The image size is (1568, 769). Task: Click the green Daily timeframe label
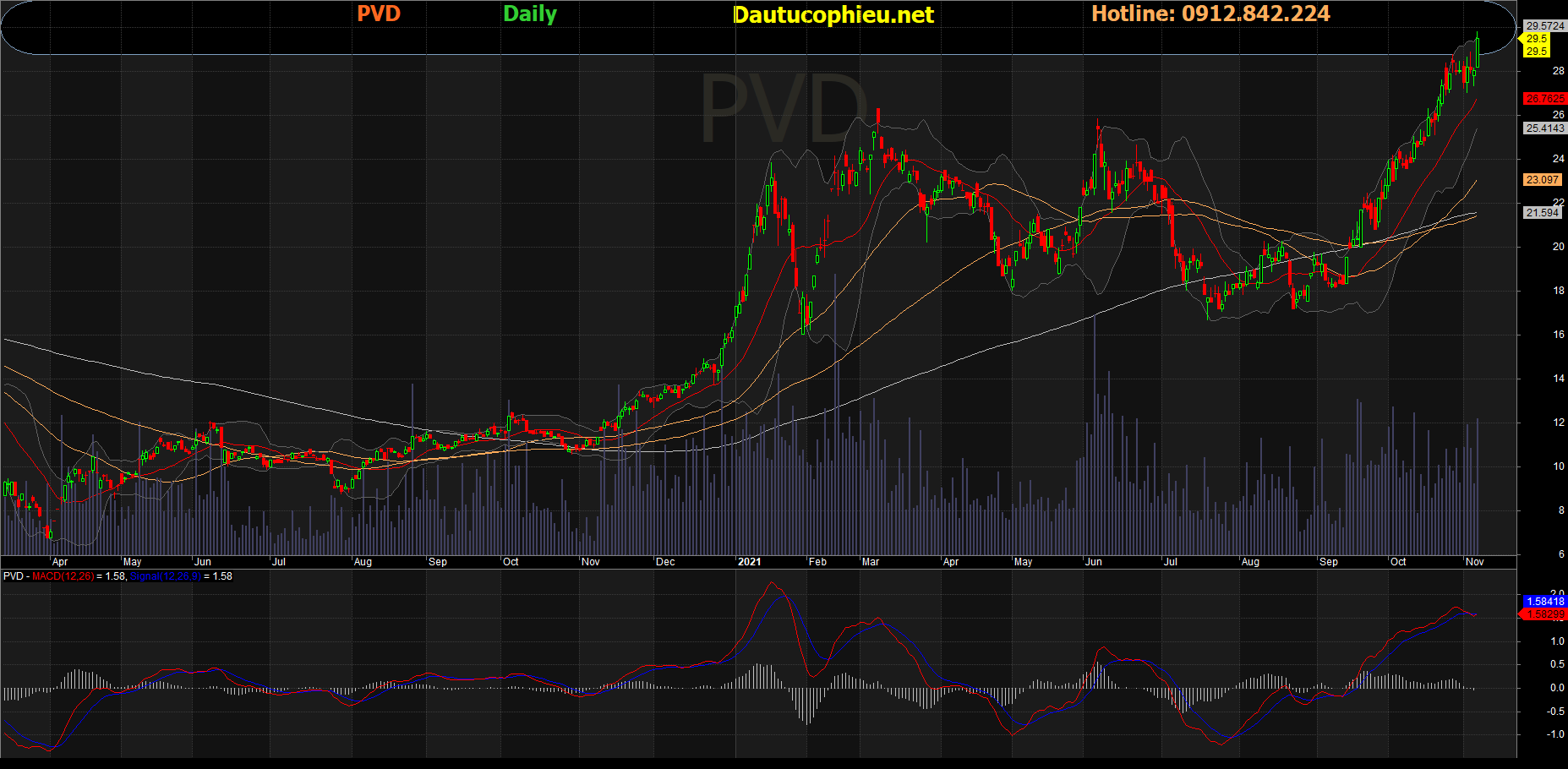529,14
